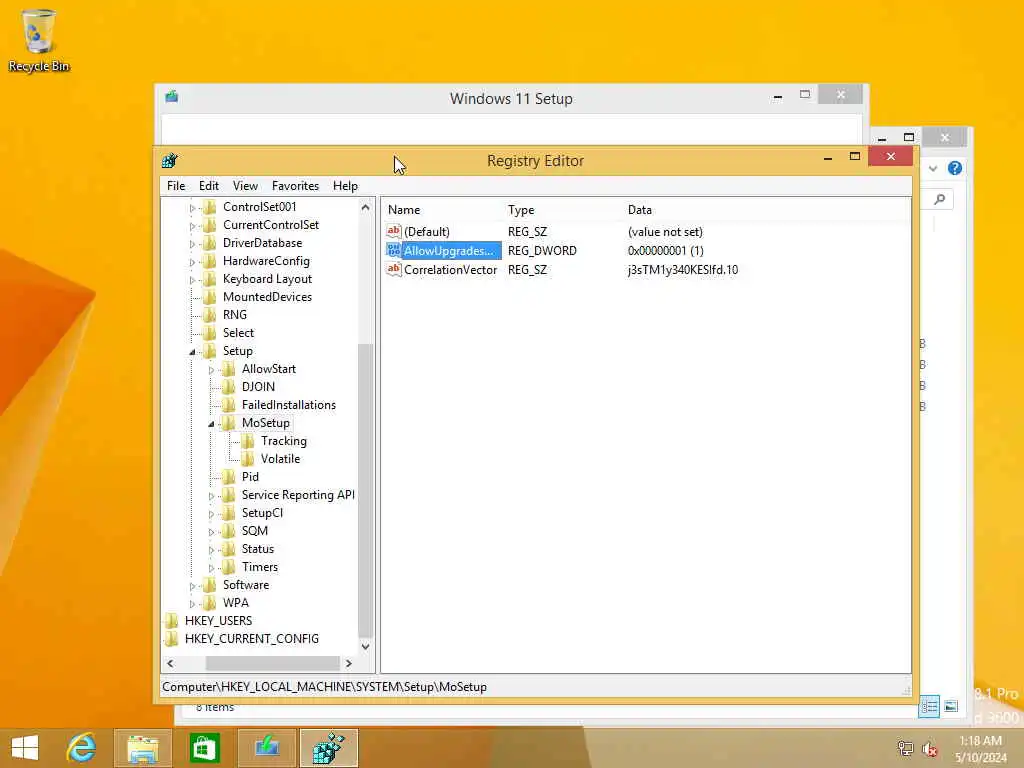Select the (Default) string value icon
The image size is (1024, 768).
click(393, 231)
